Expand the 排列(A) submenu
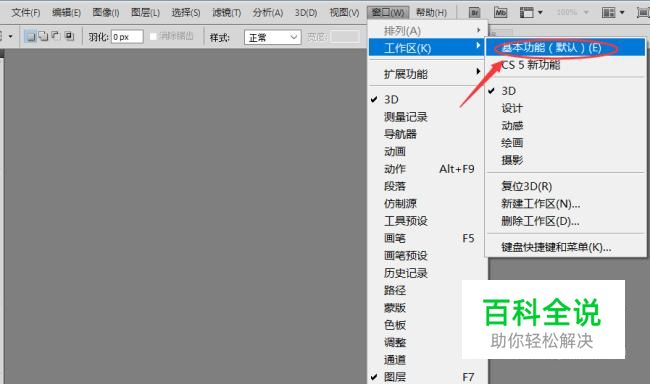 (427, 30)
